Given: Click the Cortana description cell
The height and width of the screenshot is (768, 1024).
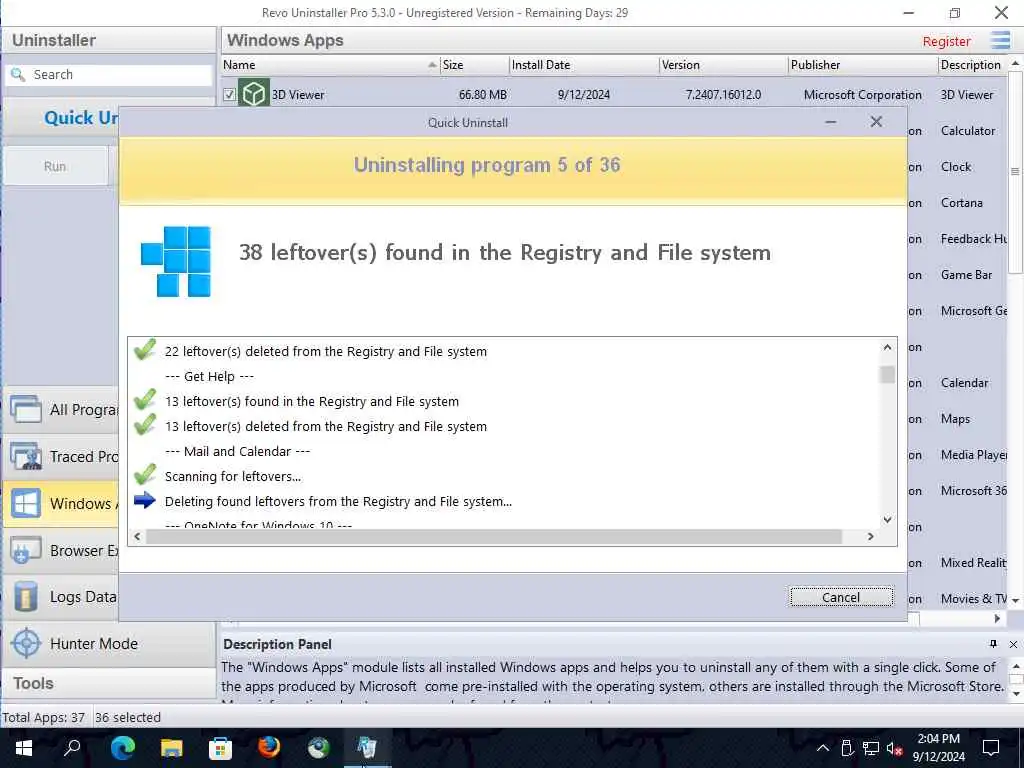Looking at the screenshot, I should pos(961,202).
